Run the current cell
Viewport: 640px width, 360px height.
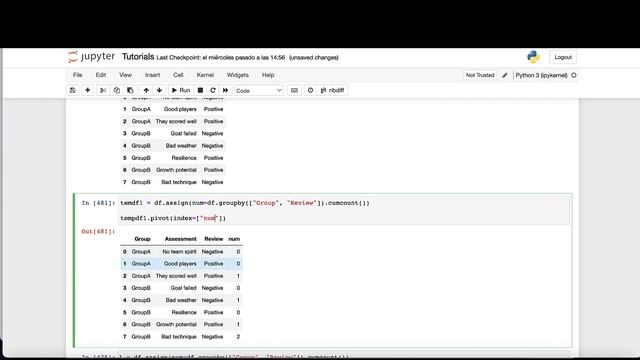(181, 90)
